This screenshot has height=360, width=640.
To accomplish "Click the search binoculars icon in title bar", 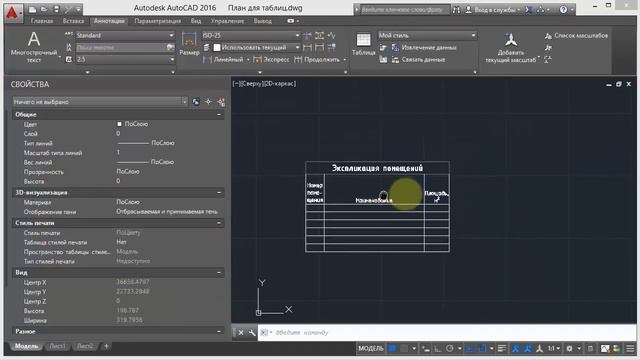I will tap(456, 9).
